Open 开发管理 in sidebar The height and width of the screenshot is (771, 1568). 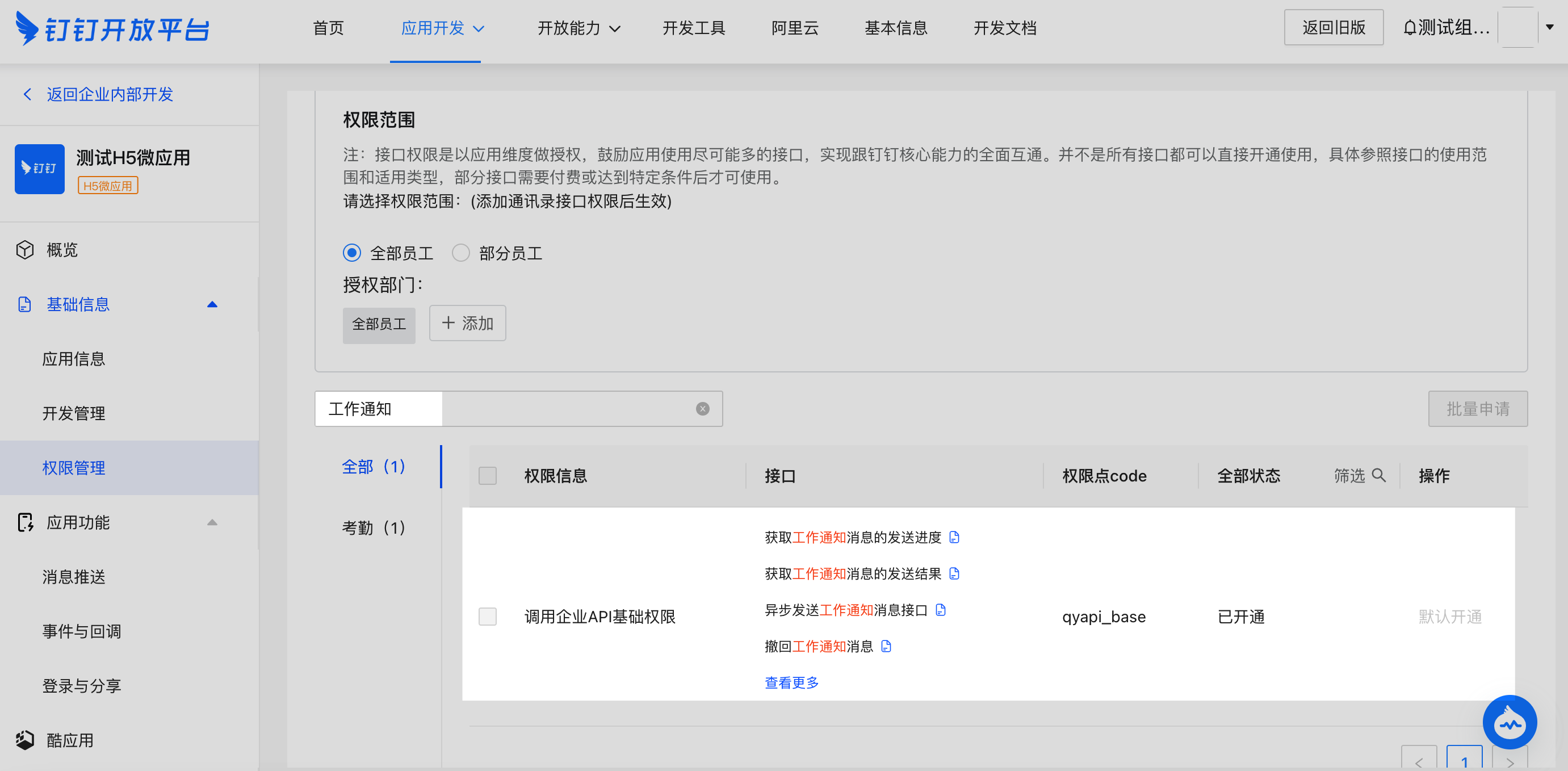pos(74,414)
